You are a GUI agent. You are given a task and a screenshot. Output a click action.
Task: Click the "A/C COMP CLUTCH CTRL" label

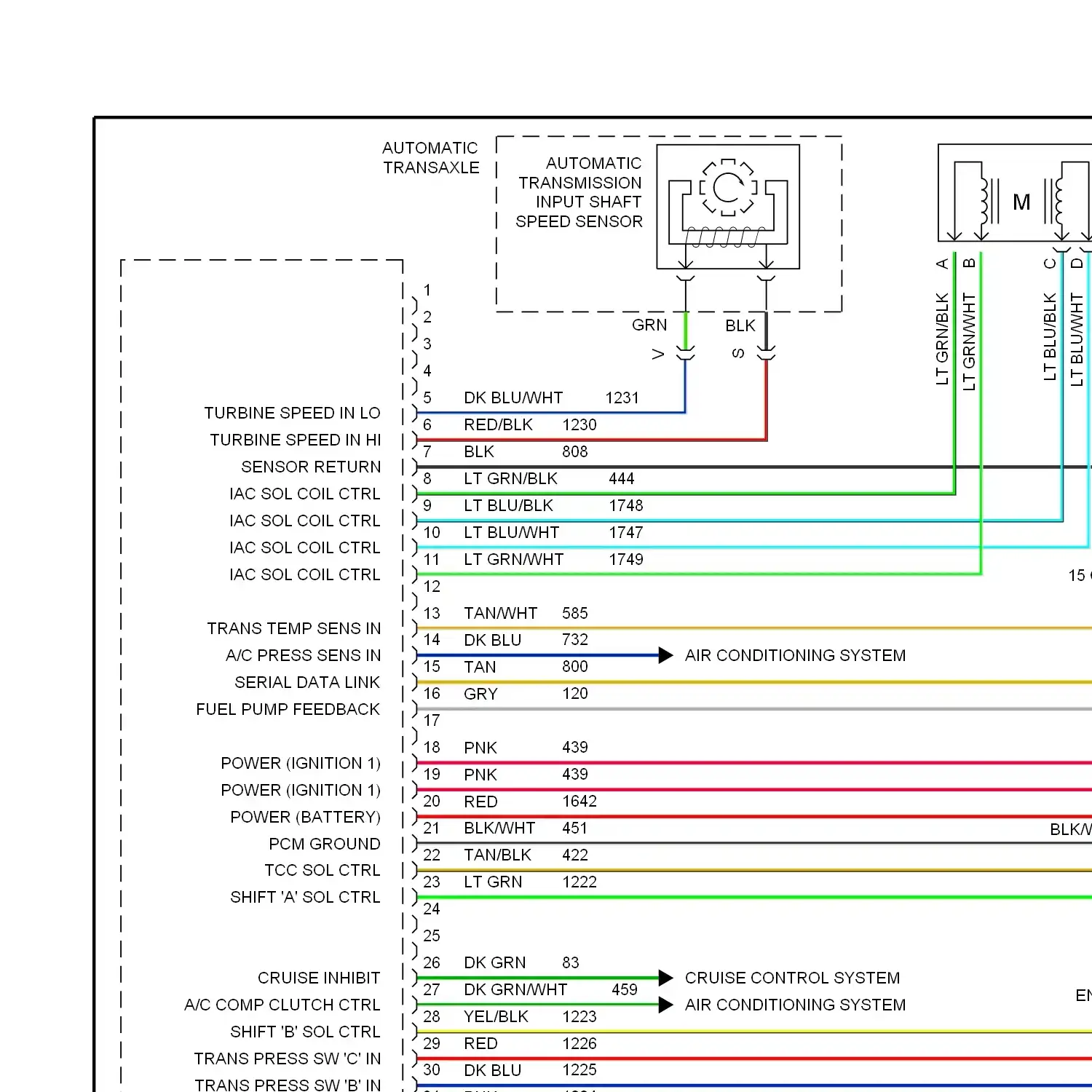coord(282,1005)
